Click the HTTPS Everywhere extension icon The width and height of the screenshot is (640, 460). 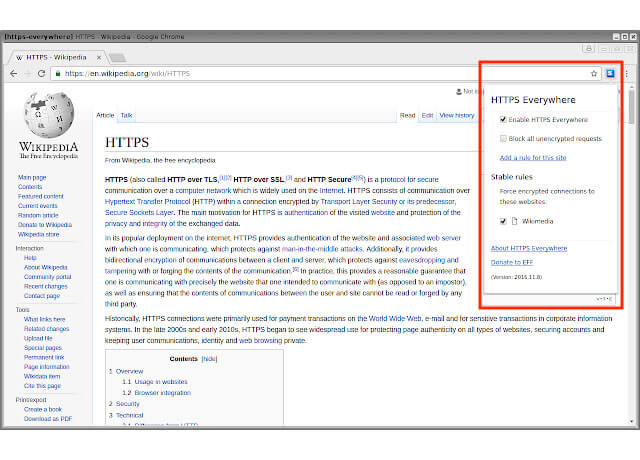pyautogui.click(x=611, y=73)
